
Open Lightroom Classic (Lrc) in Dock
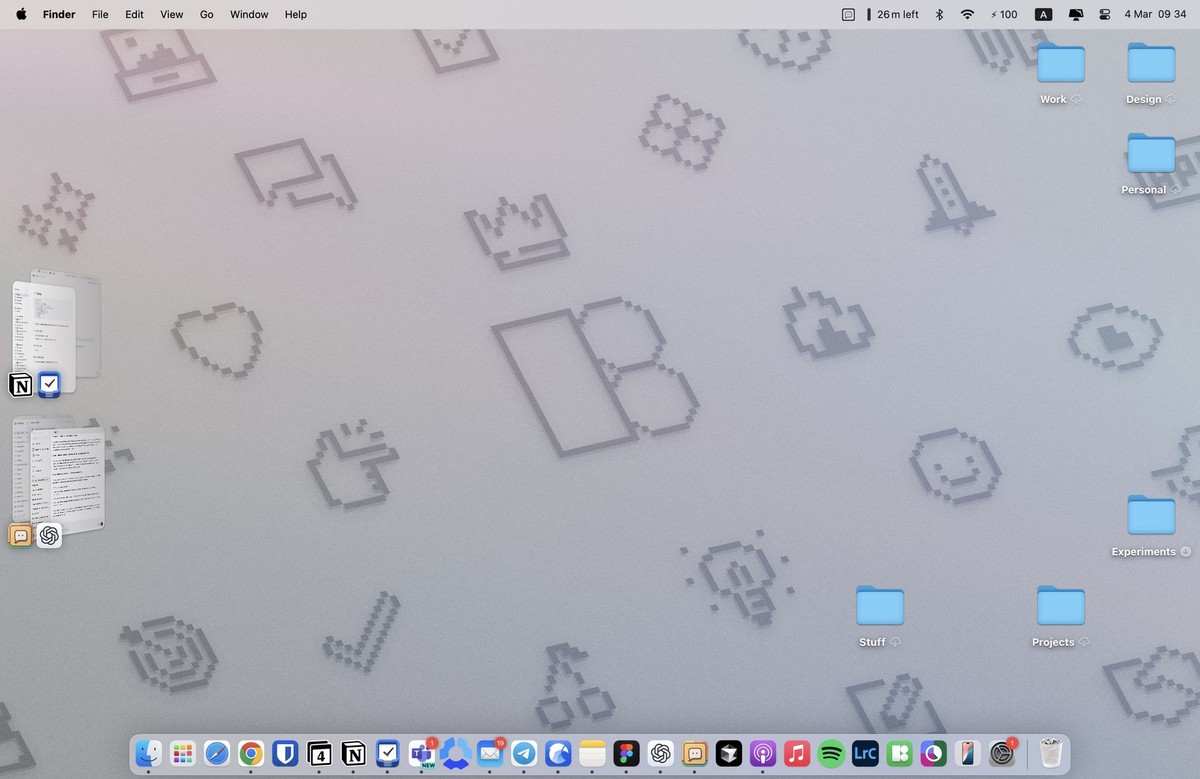point(865,753)
